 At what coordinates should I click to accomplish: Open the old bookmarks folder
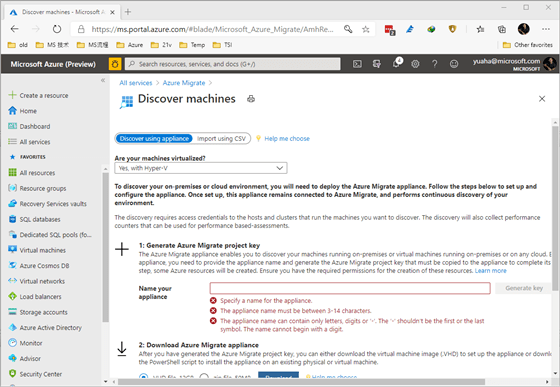[18, 45]
